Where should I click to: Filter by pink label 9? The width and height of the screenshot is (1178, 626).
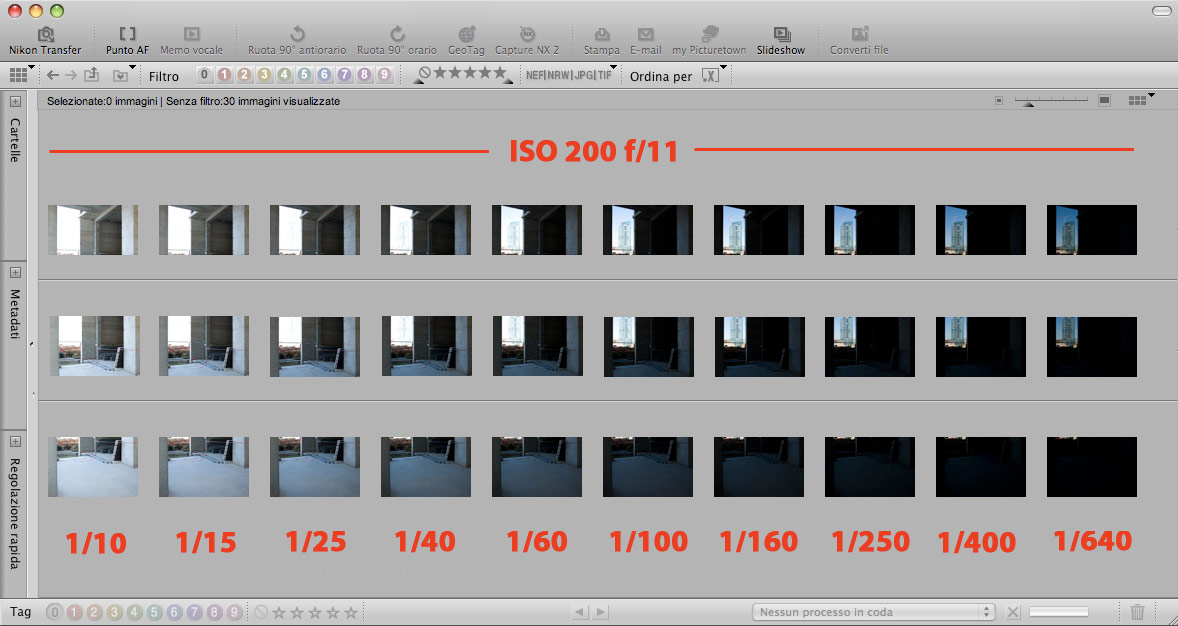pyautogui.click(x=385, y=75)
